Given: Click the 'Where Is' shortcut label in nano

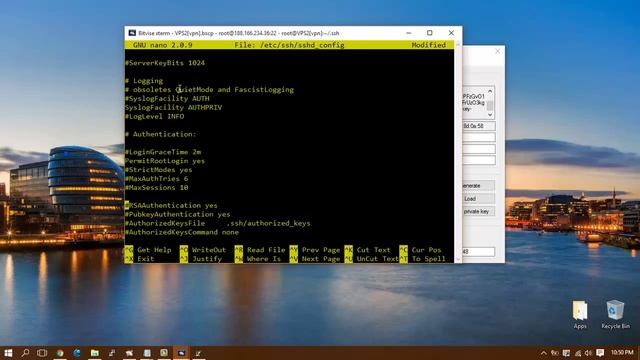Looking at the screenshot, I should pyautogui.click(x=264, y=259).
